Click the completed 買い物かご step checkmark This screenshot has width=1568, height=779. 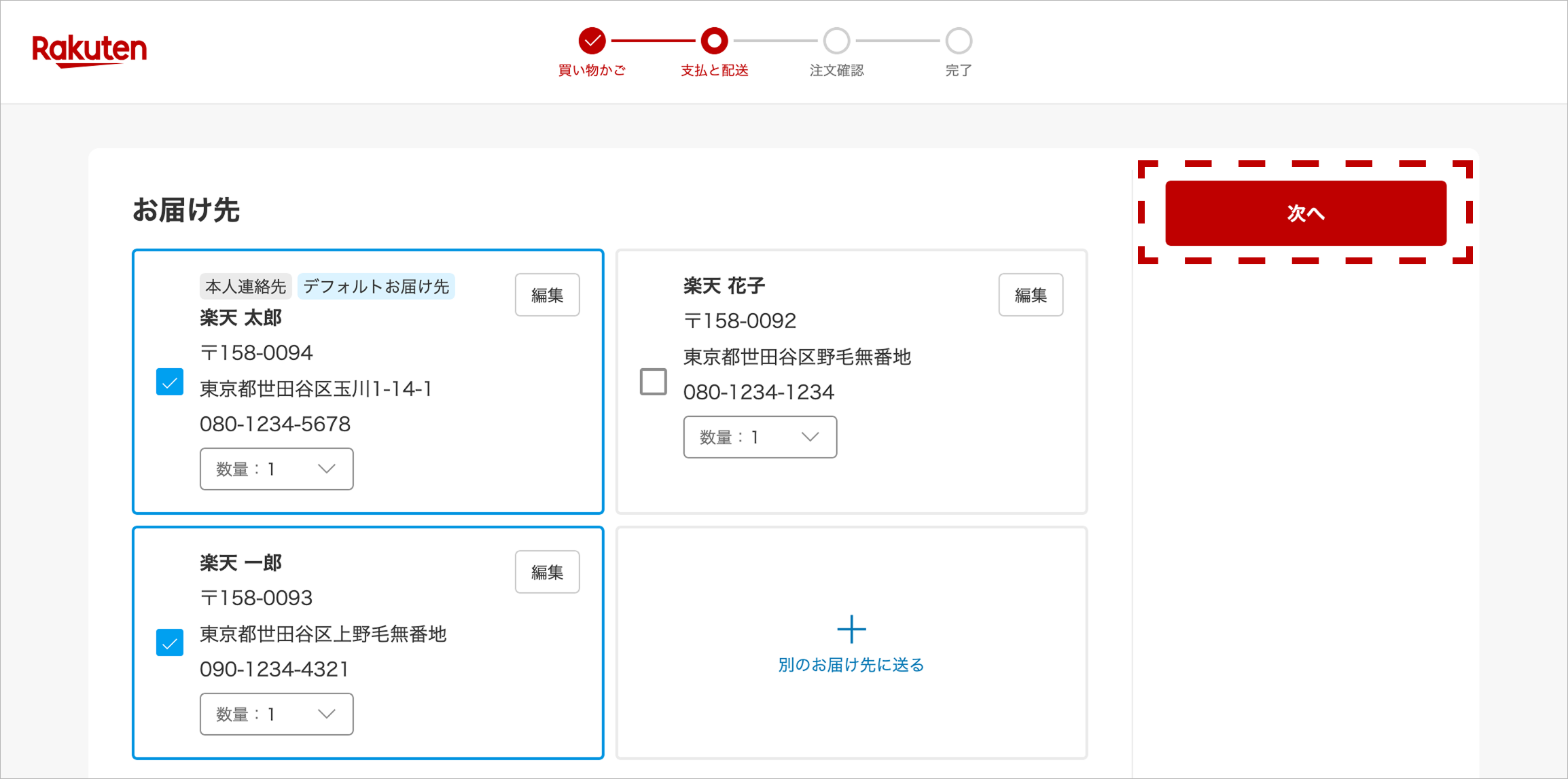(x=592, y=41)
